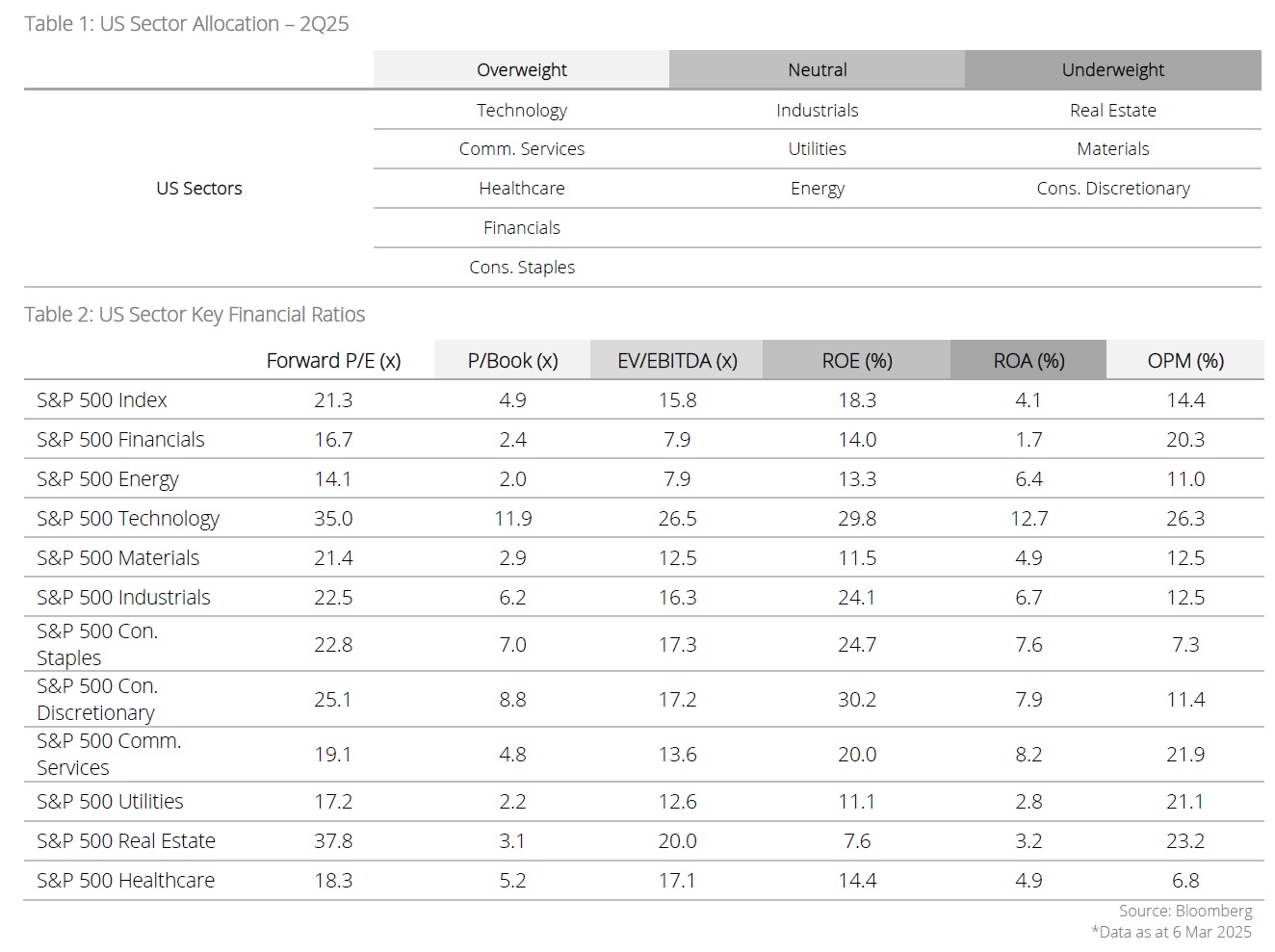The width and height of the screenshot is (1275, 952).
Task: Select the S&P 500 Healthcare row label
Action: [x=125, y=881]
